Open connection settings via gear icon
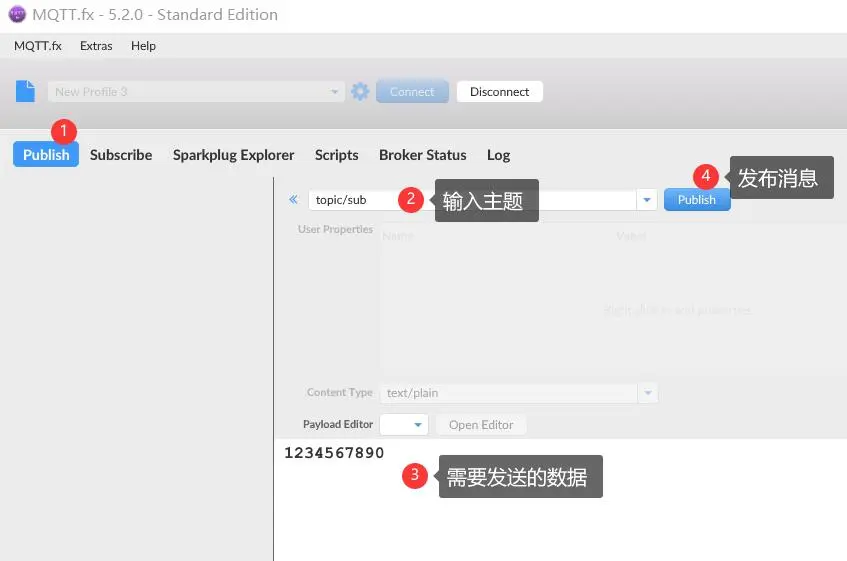The height and width of the screenshot is (561, 847). 360,91
